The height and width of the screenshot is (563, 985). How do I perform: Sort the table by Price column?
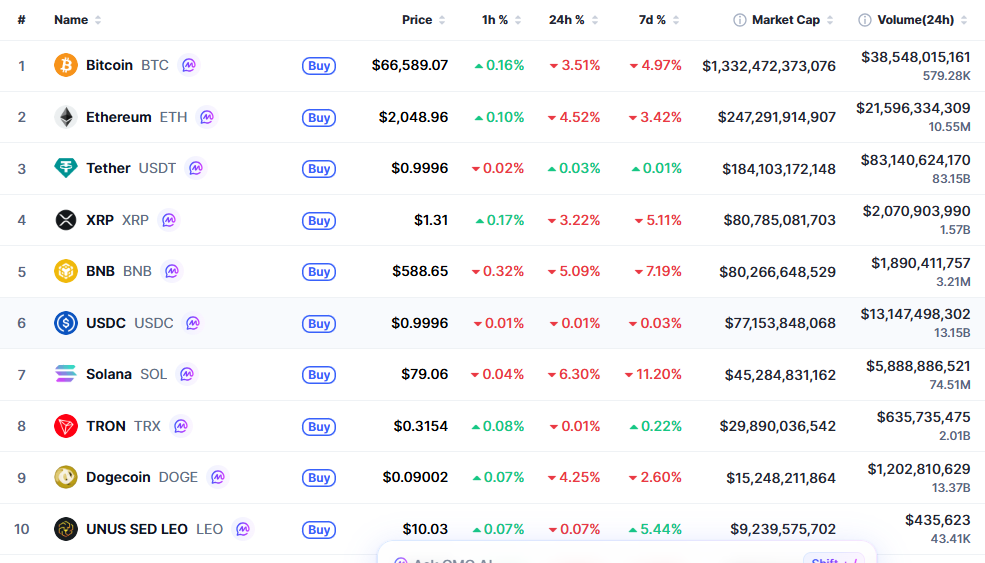tap(417, 20)
